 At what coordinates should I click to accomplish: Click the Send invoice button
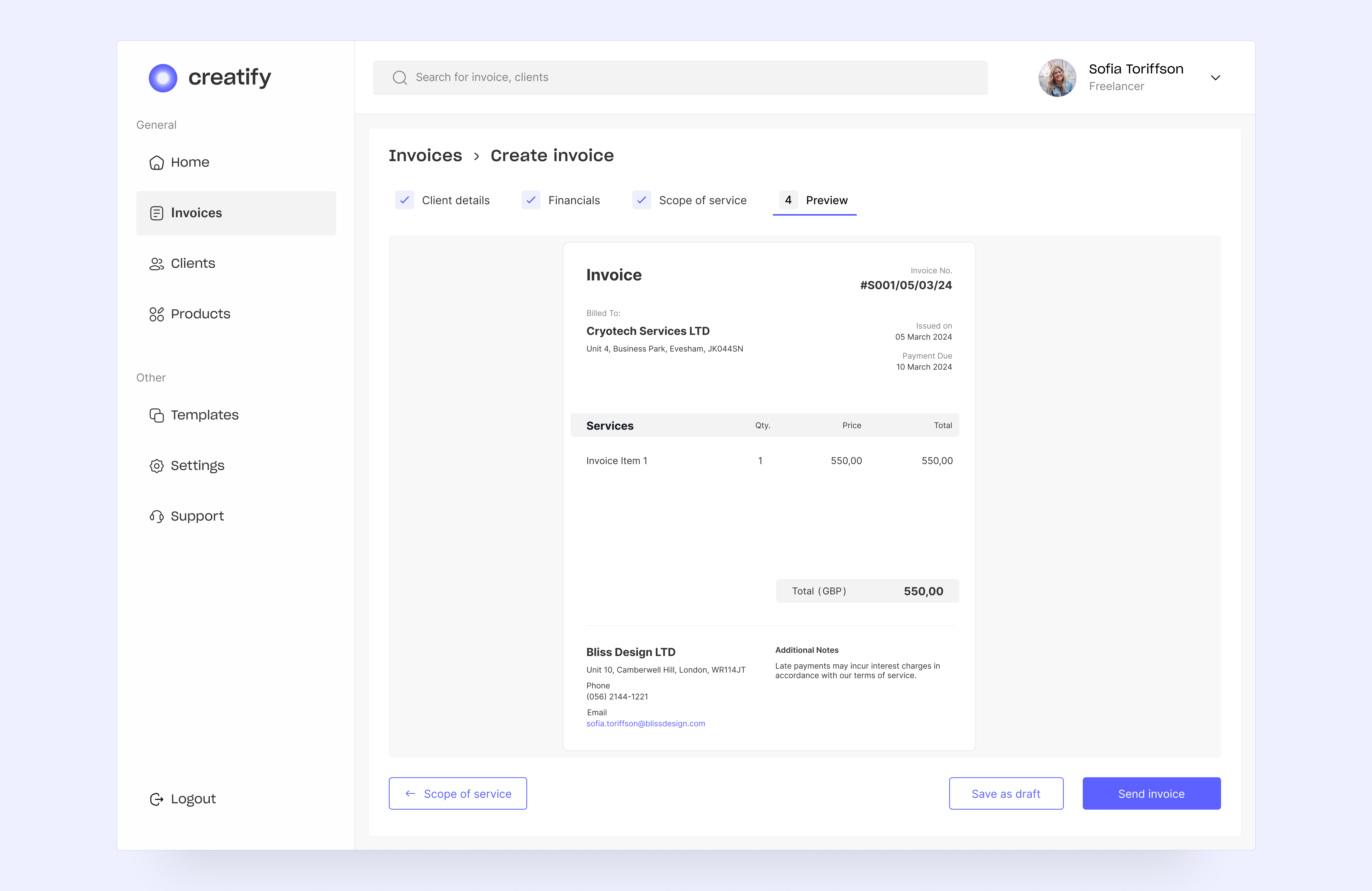pyautogui.click(x=1151, y=794)
